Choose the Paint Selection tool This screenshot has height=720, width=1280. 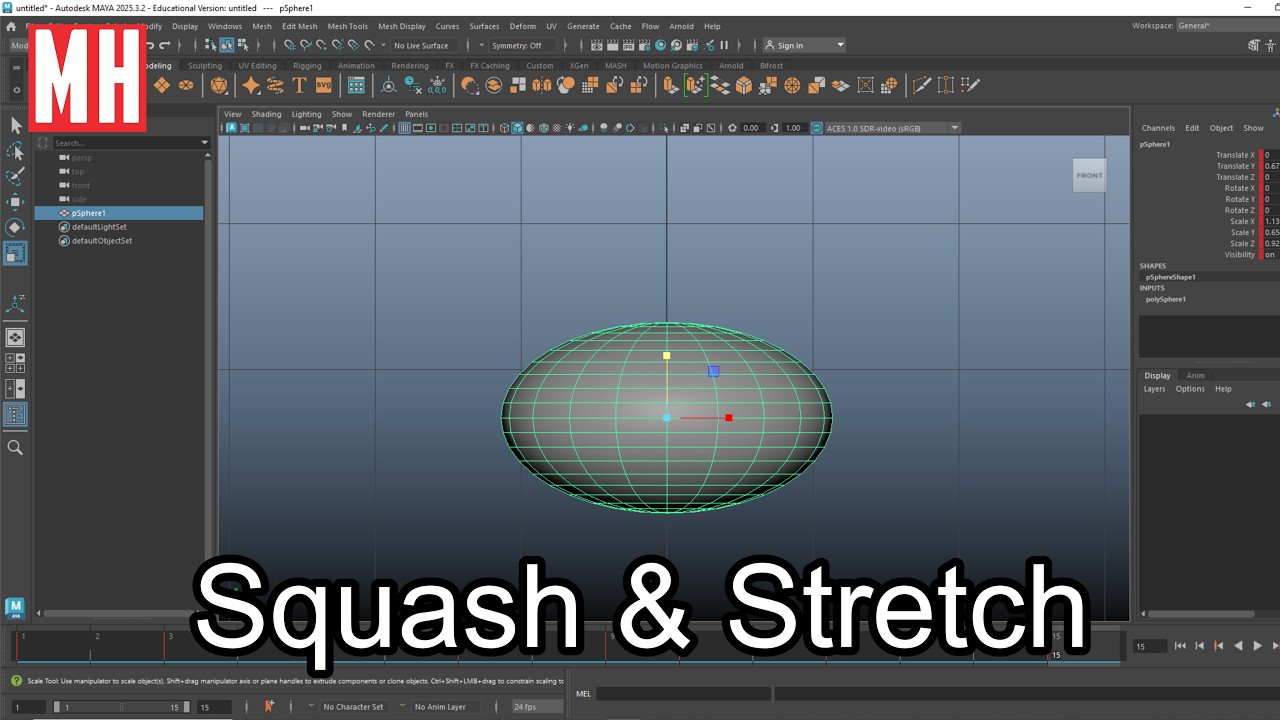15,177
